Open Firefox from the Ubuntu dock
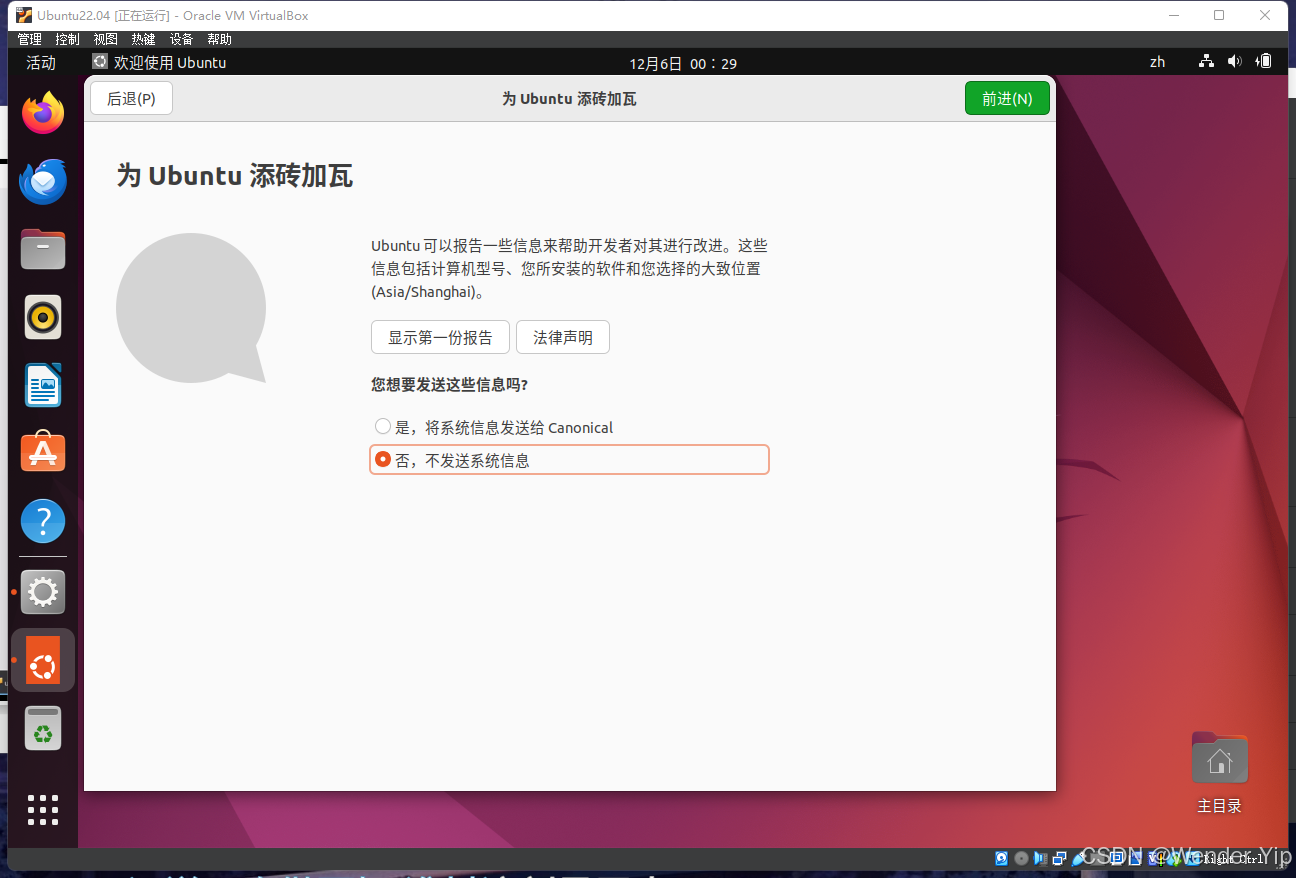 pyautogui.click(x=43, y=113)
